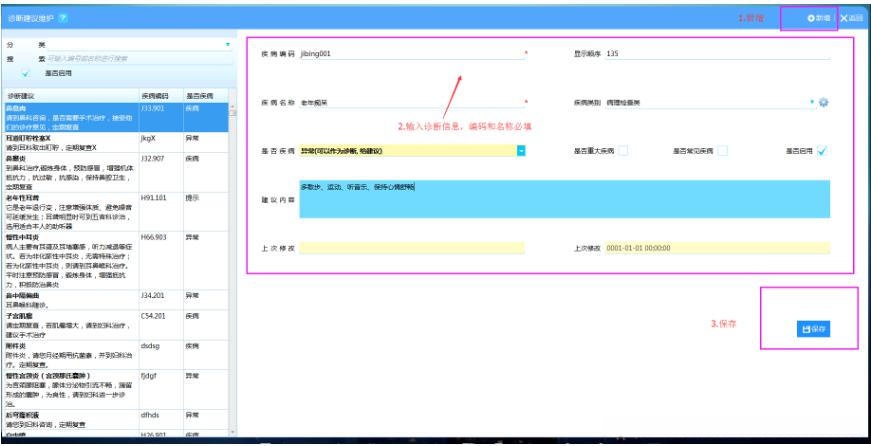Tick the 是否常见疾病 checkbox
The height and width of the screenshot is (446, 871).
click(722, 151)
